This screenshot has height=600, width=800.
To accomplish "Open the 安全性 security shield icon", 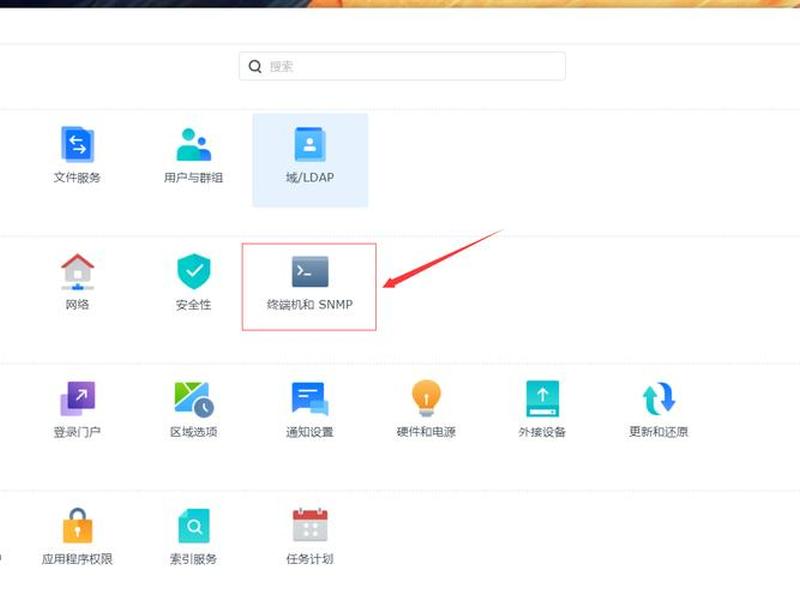I will click(193, 271).
